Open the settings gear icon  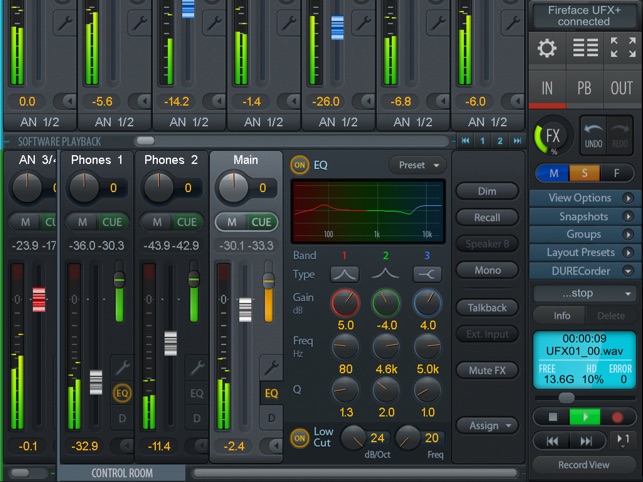click(547, 48)
